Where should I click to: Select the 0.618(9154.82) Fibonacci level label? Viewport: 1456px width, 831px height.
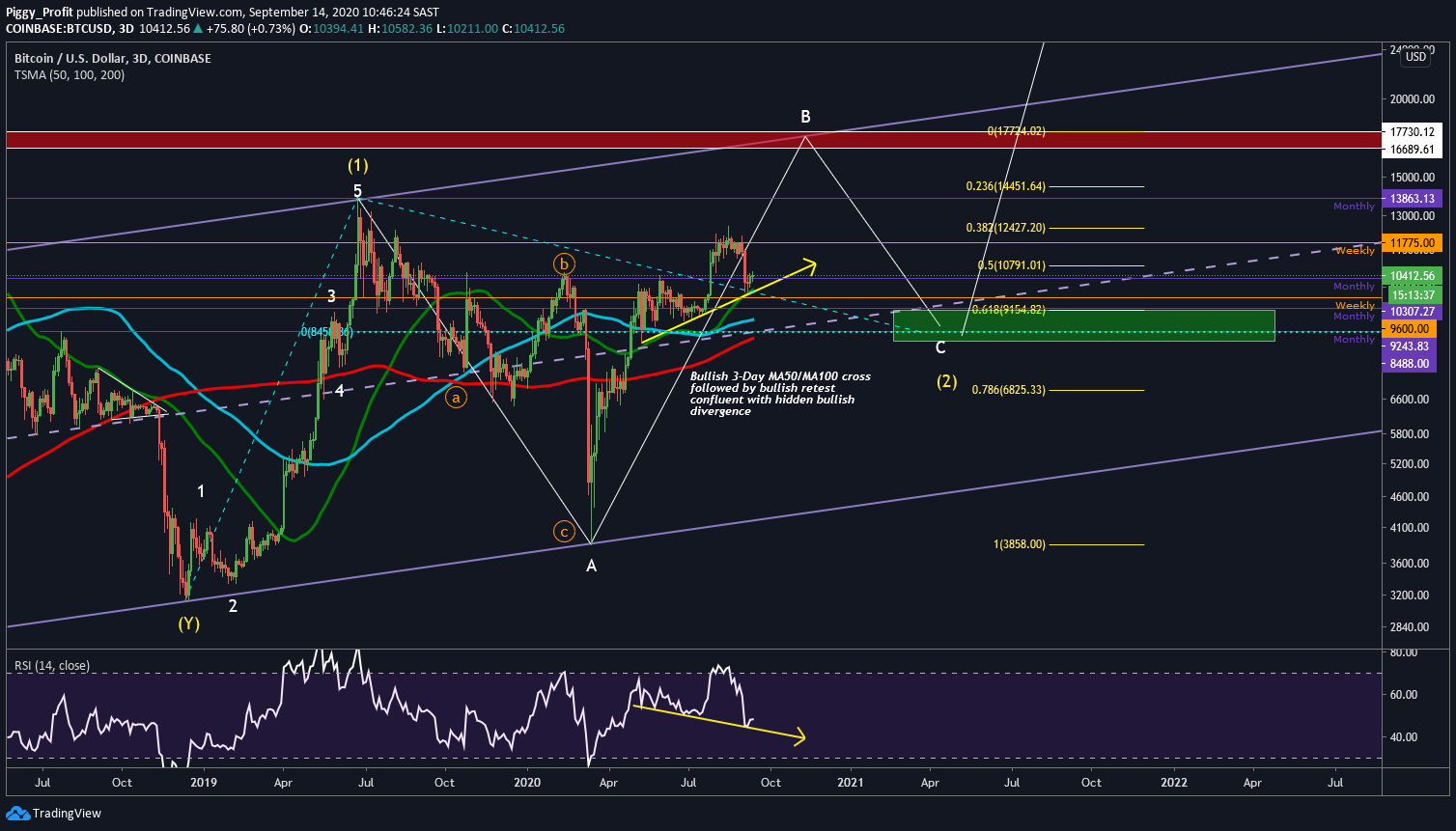1009,310
